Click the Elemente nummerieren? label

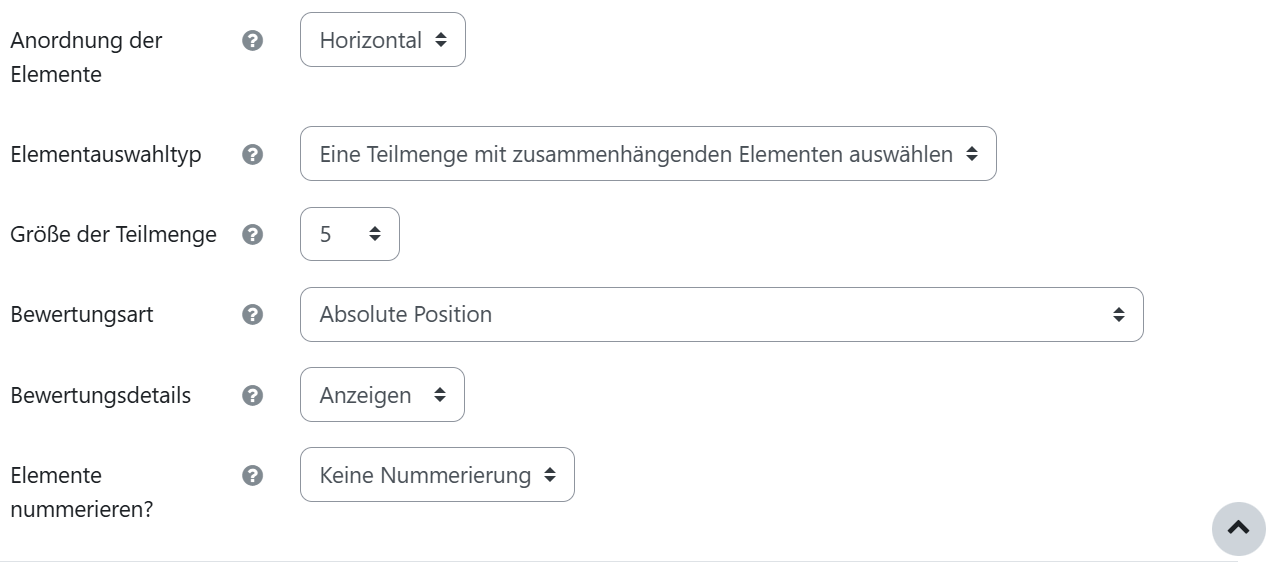(x=82, y=492)
